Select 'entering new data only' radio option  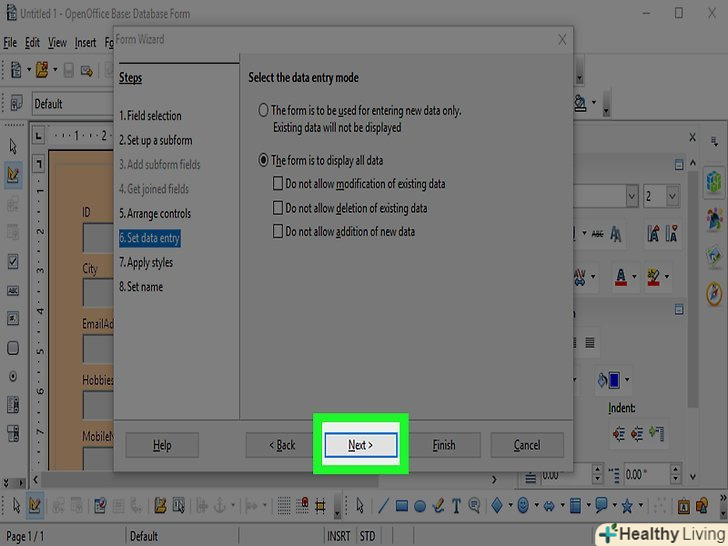(x=264, y=111)
